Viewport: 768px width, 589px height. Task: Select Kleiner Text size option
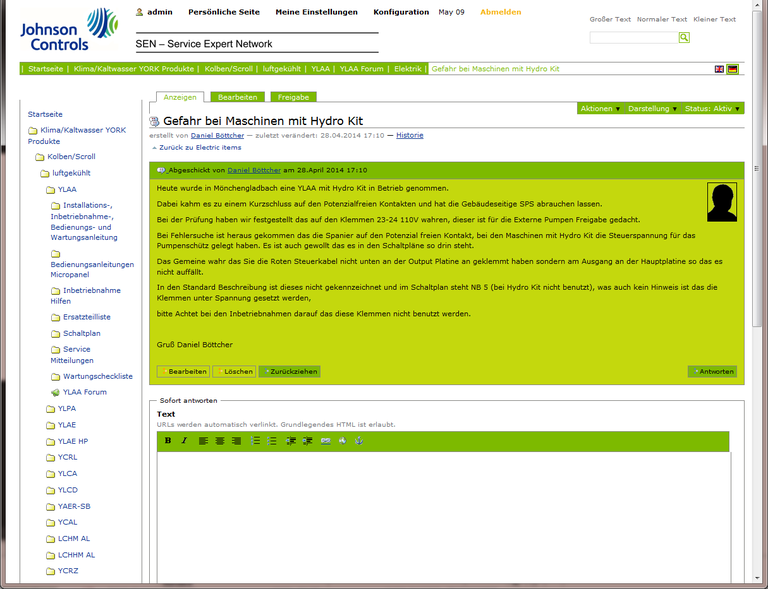[714, 20]
